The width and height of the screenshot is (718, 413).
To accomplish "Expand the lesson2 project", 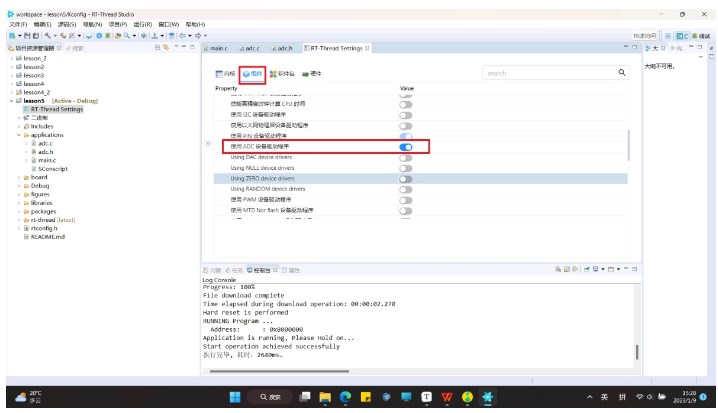I will pyautogui.click(x=11, y=67).
